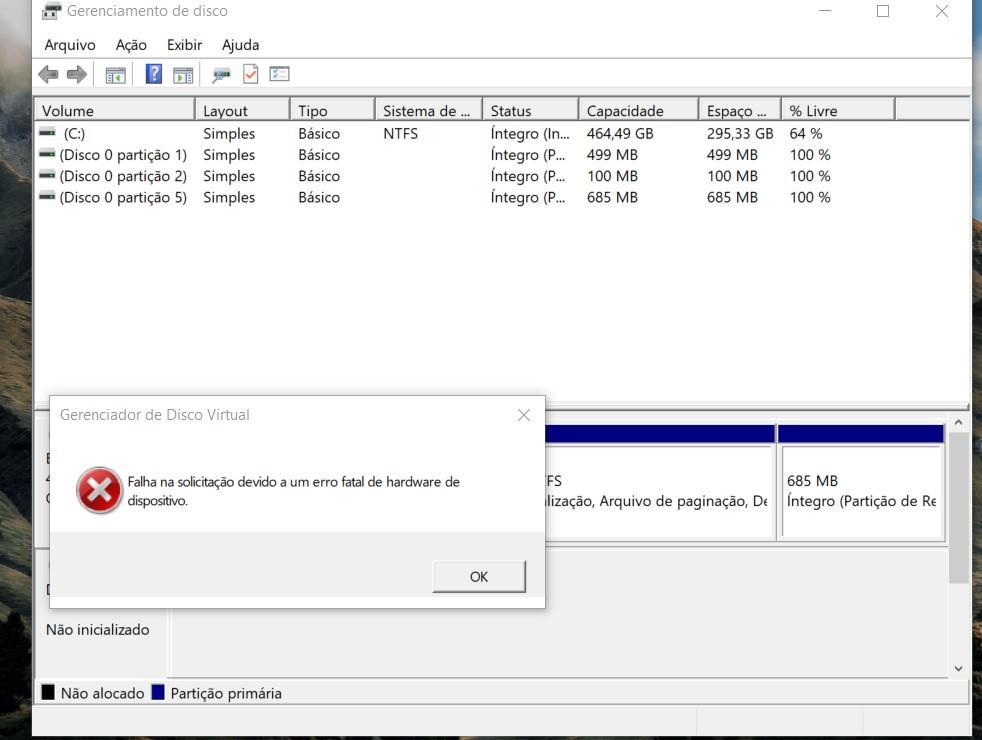Click the scroll up arrow in disk pane
This screenshot has width=982, height=740.
click(x=959, y=423)
